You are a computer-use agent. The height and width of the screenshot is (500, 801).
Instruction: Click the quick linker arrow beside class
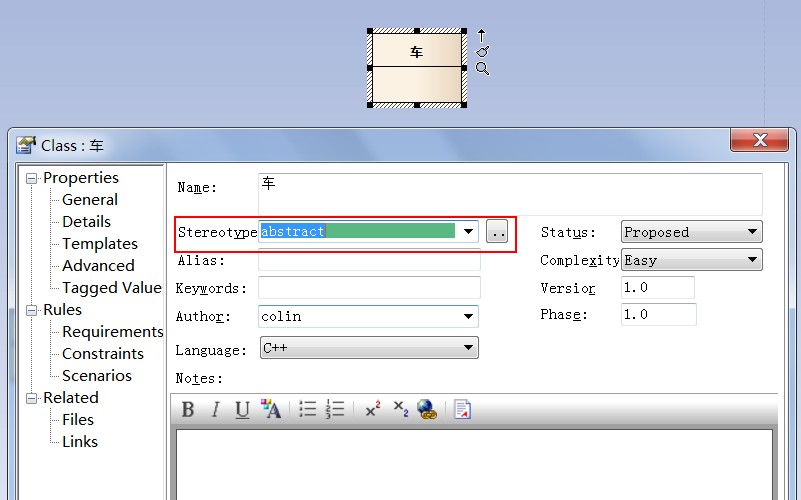[482, 35]
